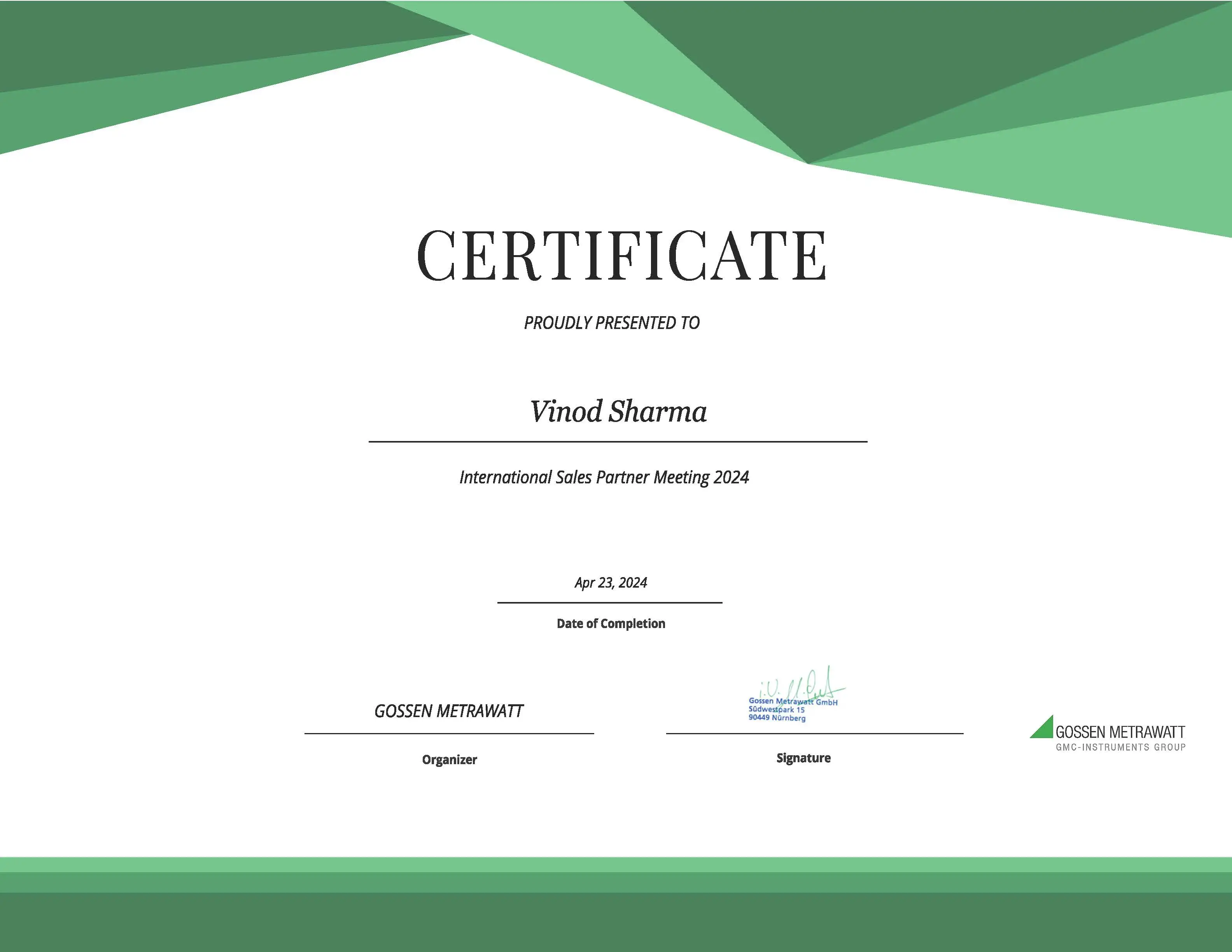Viewport: 1232px width, 952px height.
Task: Click the underline beneath the recipient name
Action: tap(618, 442)
